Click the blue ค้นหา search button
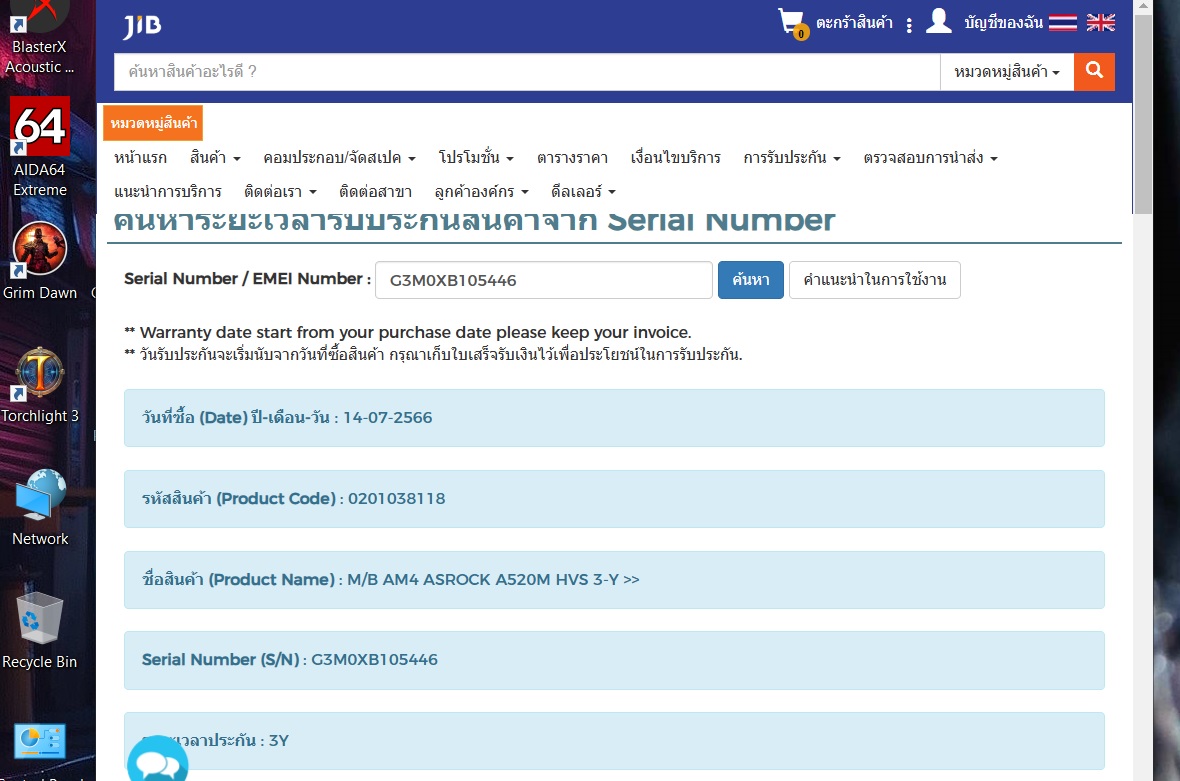This screenshot has width=1180, height=781. (x=750, y=280)
